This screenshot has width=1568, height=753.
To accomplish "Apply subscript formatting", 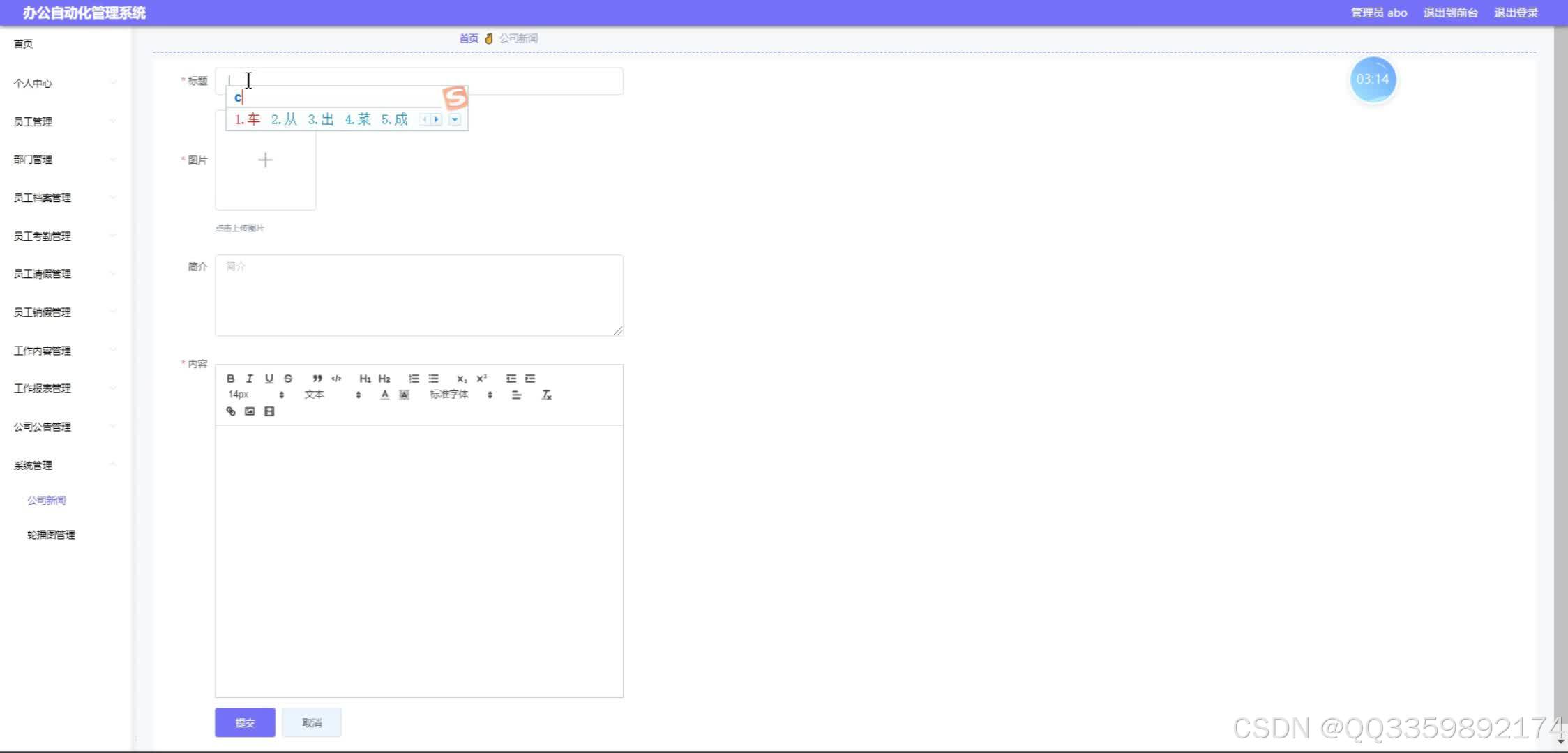I will 462,379.
